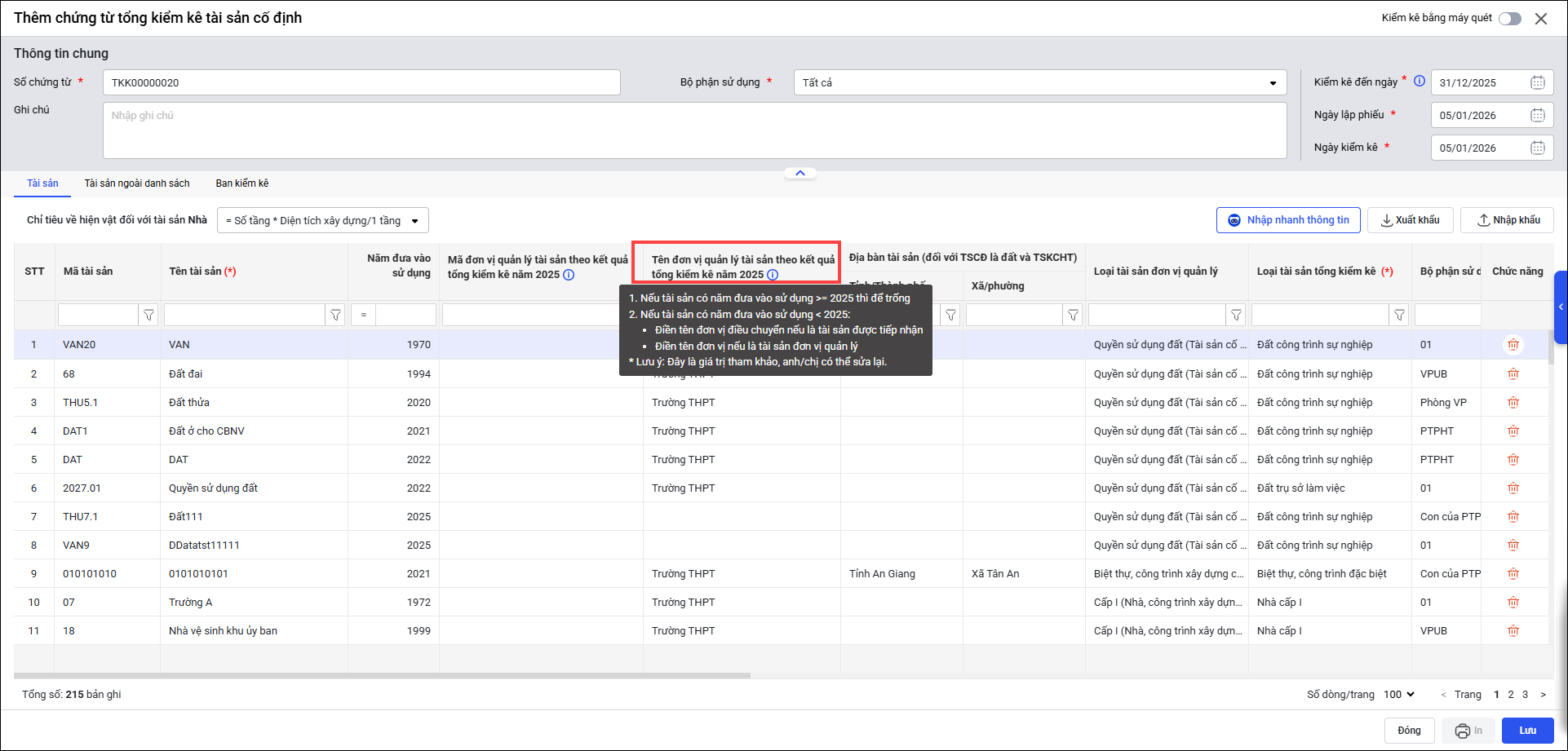Click filter icon for Mã tài sản column
The width and height of the screenshot is (1568, 751).
tap(148, 315)
